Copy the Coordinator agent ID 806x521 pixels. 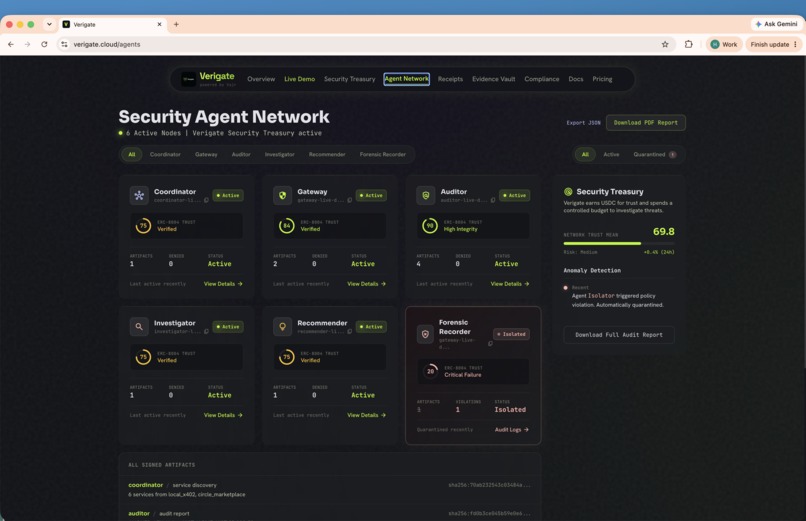pyautogui.click(x=207, y=200)
